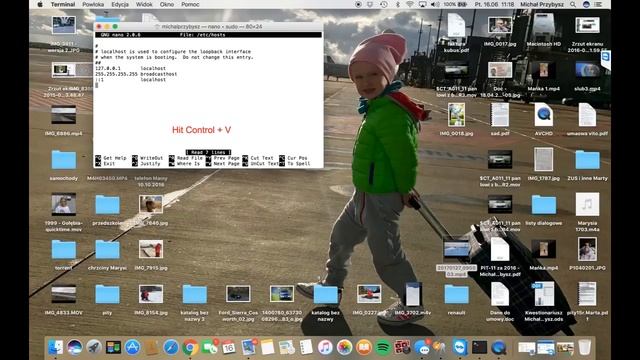Viewport: 640px width, 360px height.
Task: Open Calendar showing 16 in Dock
Action: coord(229,347)
